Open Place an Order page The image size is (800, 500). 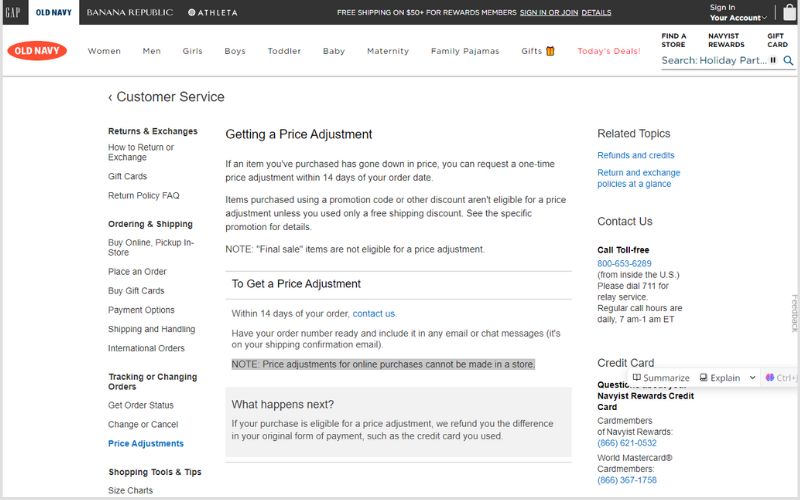click(x=137, y=271)
